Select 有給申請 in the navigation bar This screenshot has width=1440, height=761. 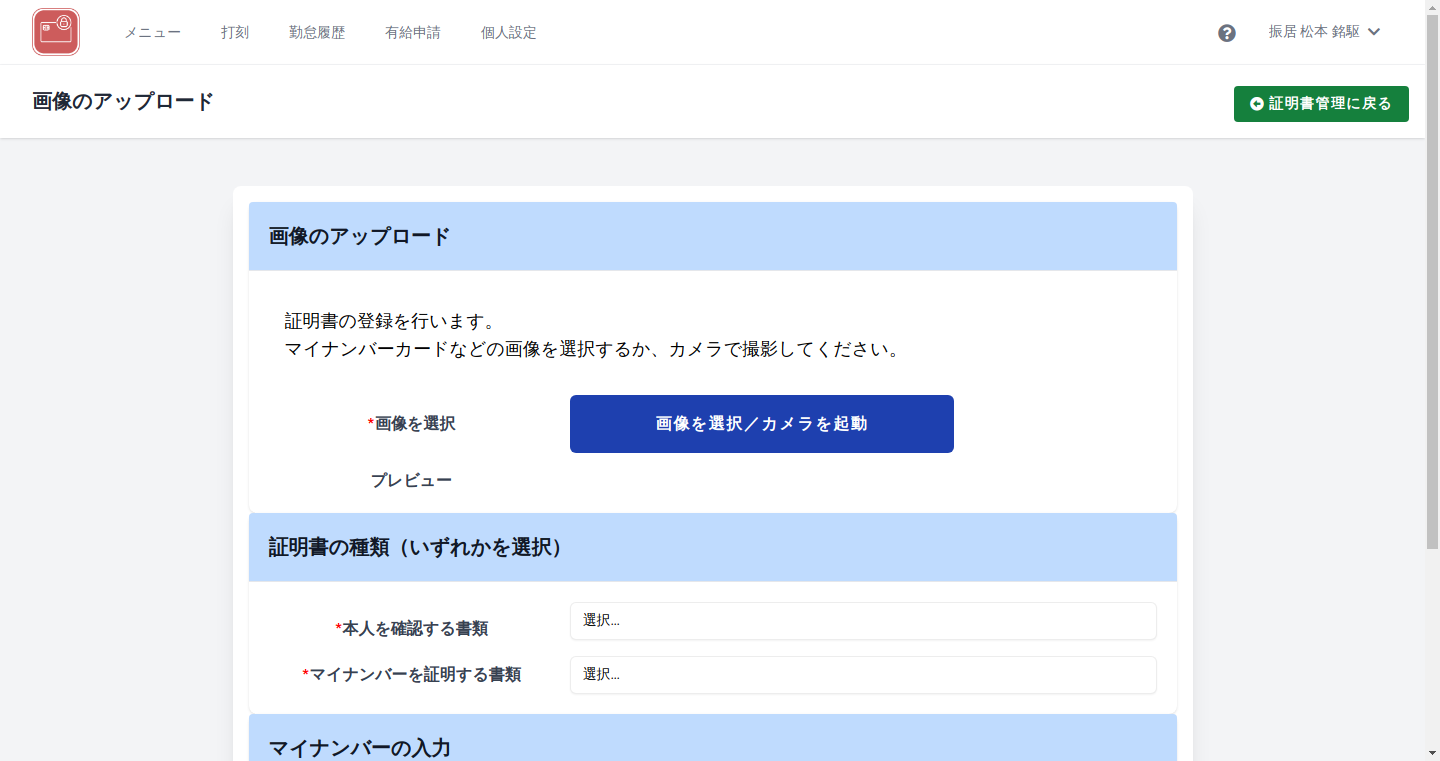tap(413, 33)
